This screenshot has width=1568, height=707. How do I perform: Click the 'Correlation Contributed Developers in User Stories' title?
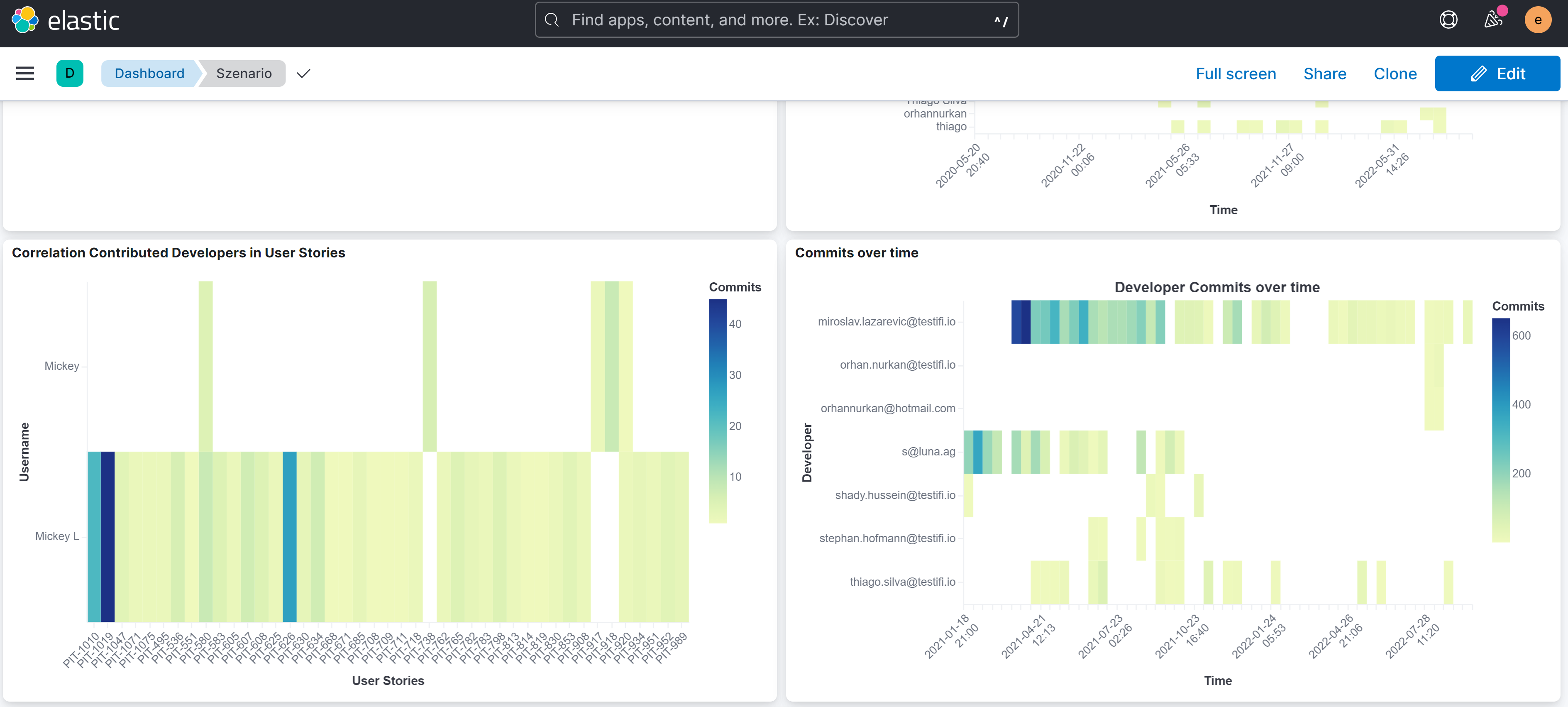coord(178,253)
